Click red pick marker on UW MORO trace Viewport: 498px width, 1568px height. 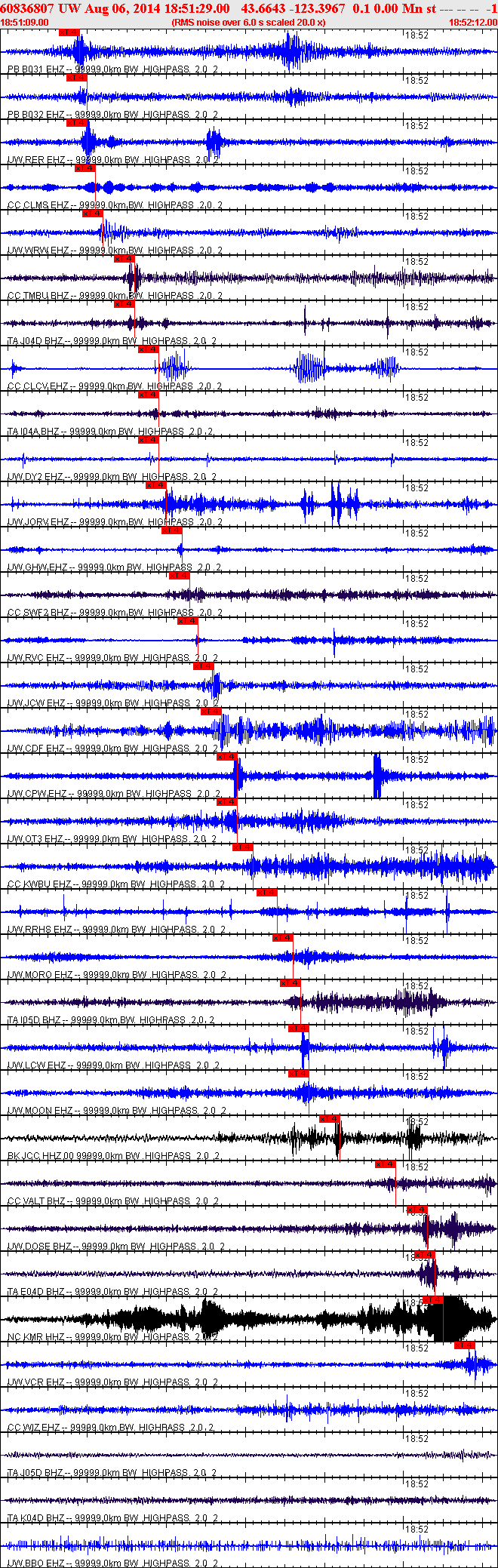[x=282, y=938]
